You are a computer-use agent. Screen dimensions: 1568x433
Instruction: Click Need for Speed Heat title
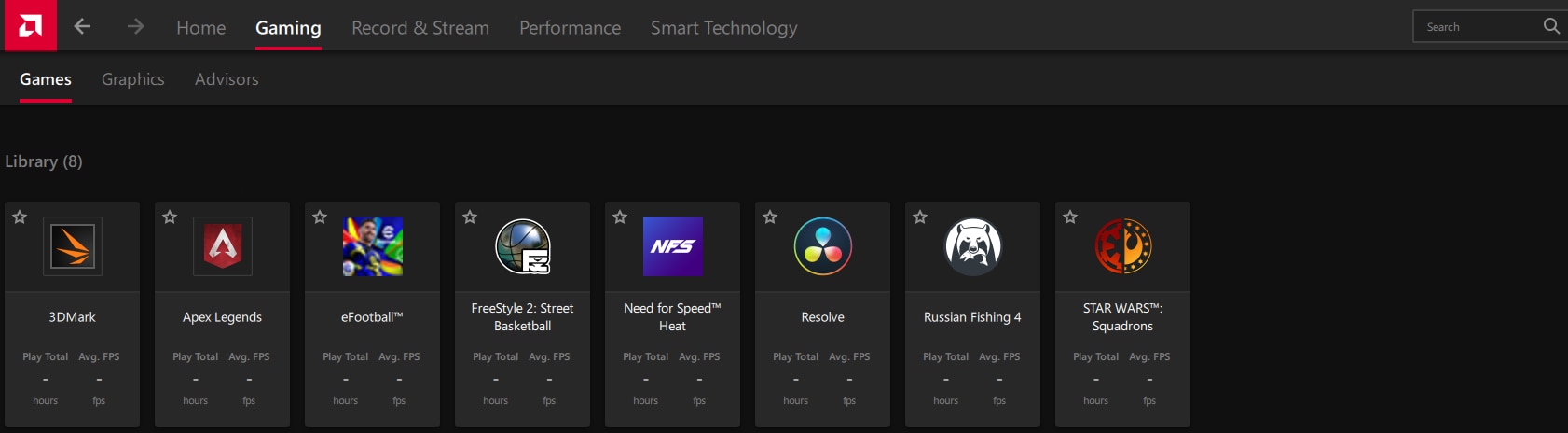[x=673, y=317]
